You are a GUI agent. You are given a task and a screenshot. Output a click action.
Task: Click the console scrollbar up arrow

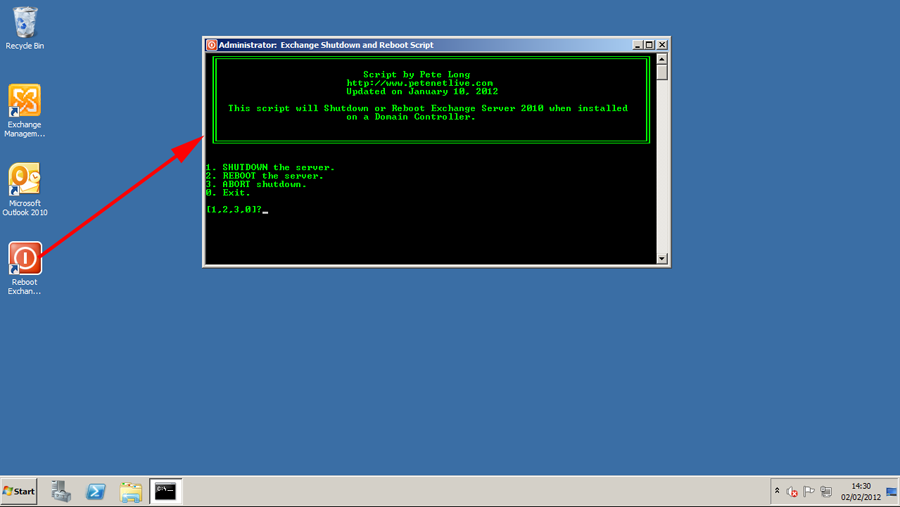pos(662,59)
